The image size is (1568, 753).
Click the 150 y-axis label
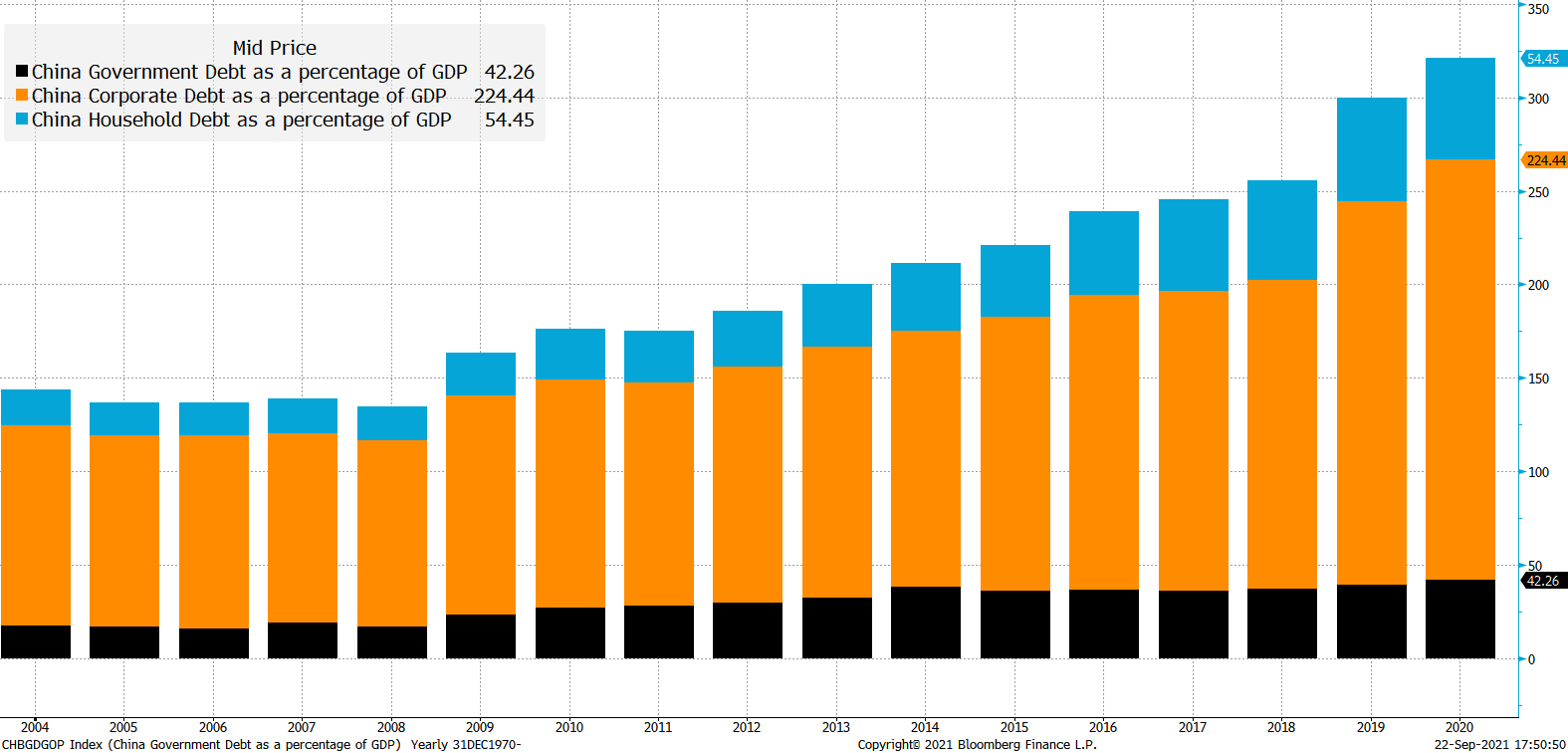1539,378
